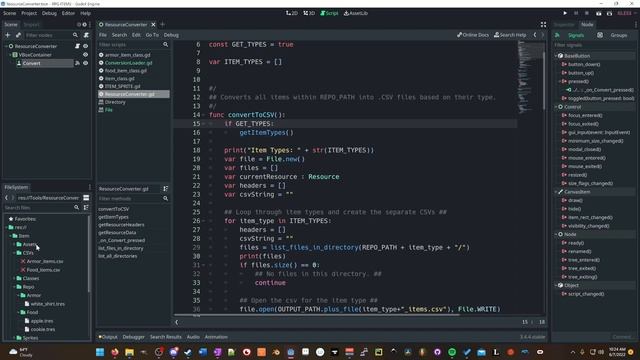Click the horizontal scrollbar under the code editor

point(317,315)
